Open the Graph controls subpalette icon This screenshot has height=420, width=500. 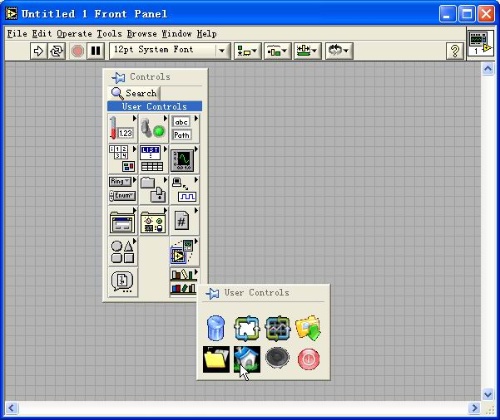(184, 159)
